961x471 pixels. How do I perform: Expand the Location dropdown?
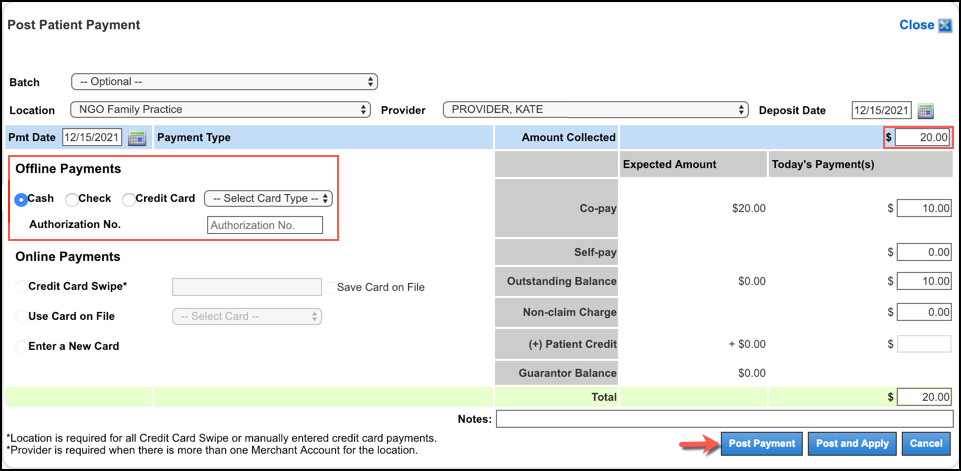[220, 110]
